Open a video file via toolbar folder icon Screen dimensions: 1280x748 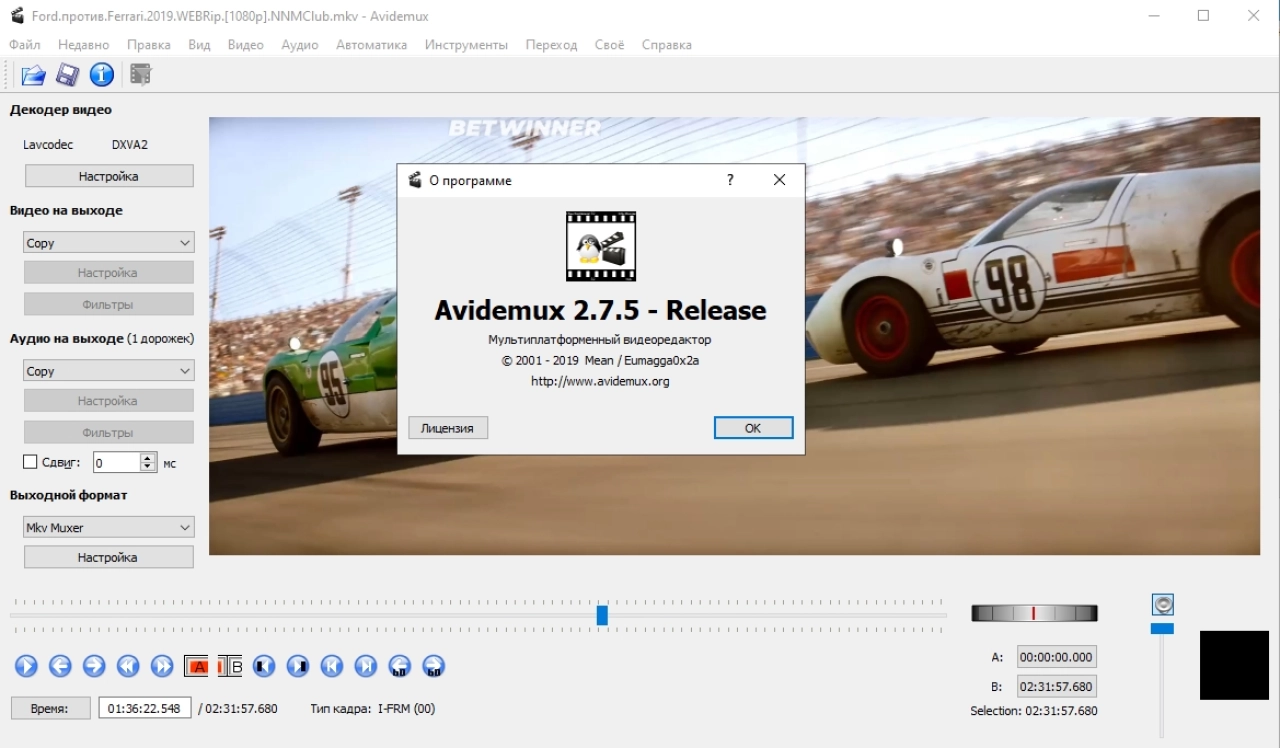coord(34,75)
